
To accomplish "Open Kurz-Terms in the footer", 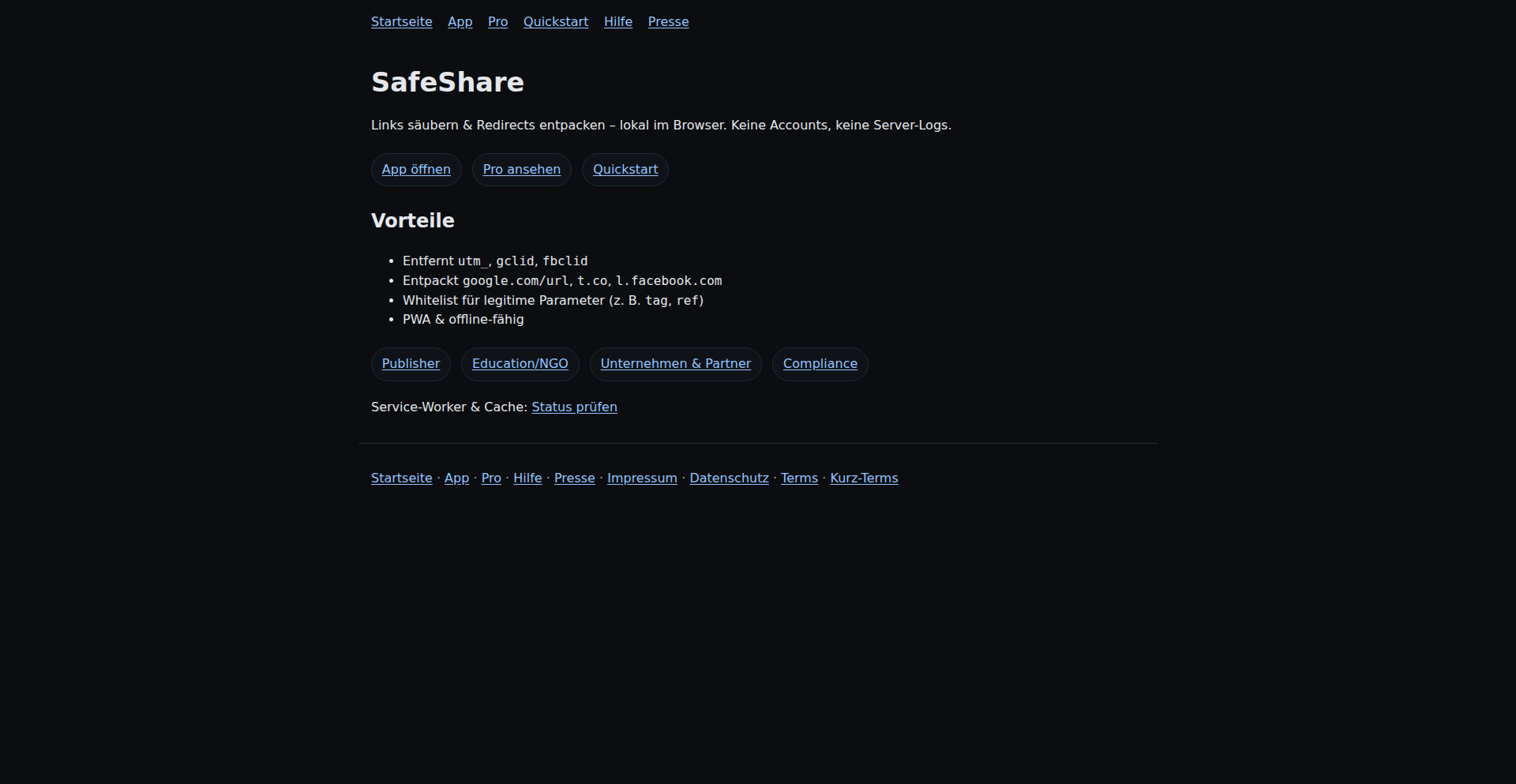I will pos(863,478).
